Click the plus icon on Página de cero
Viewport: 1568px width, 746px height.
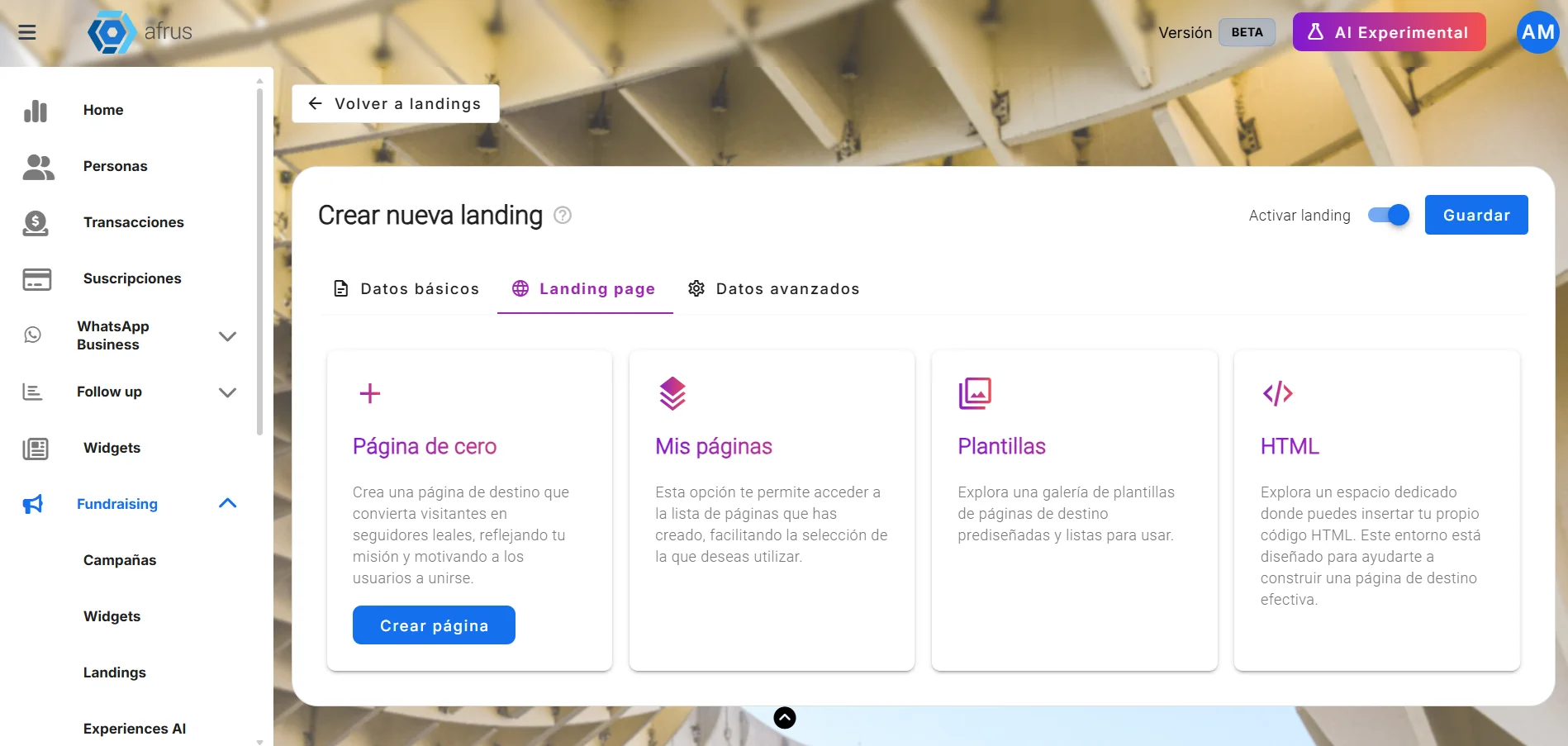[370, 393]
